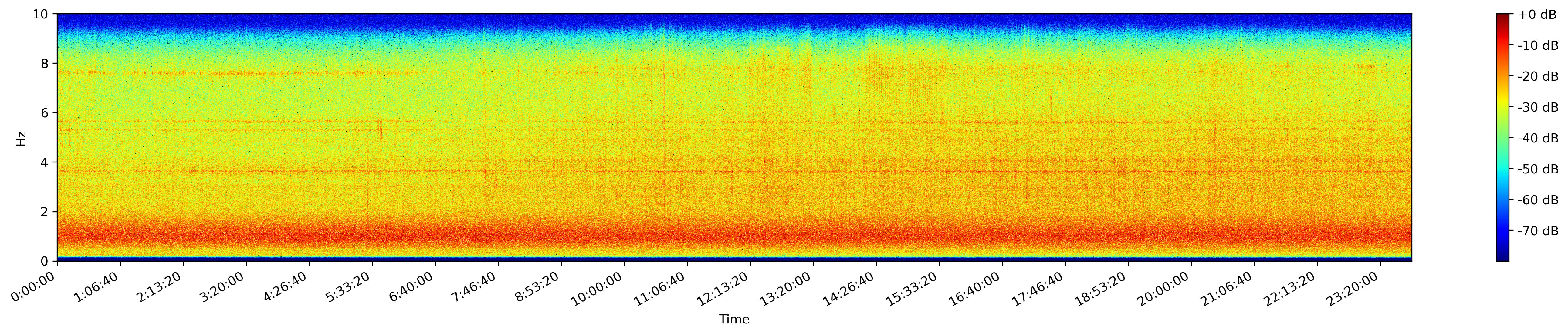This screenshot has width=1568, height=335.
Task: Click the '1:06:40' time axis label
Action: [97, 286]
